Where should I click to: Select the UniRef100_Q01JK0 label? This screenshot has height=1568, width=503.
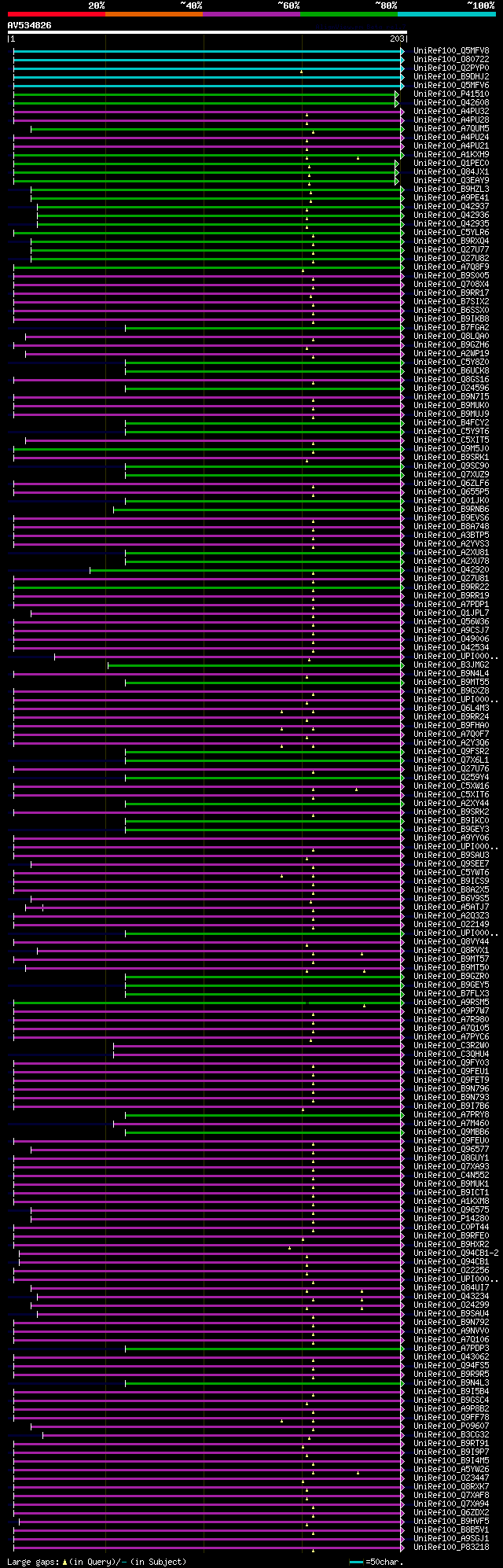tap(451, 501)
